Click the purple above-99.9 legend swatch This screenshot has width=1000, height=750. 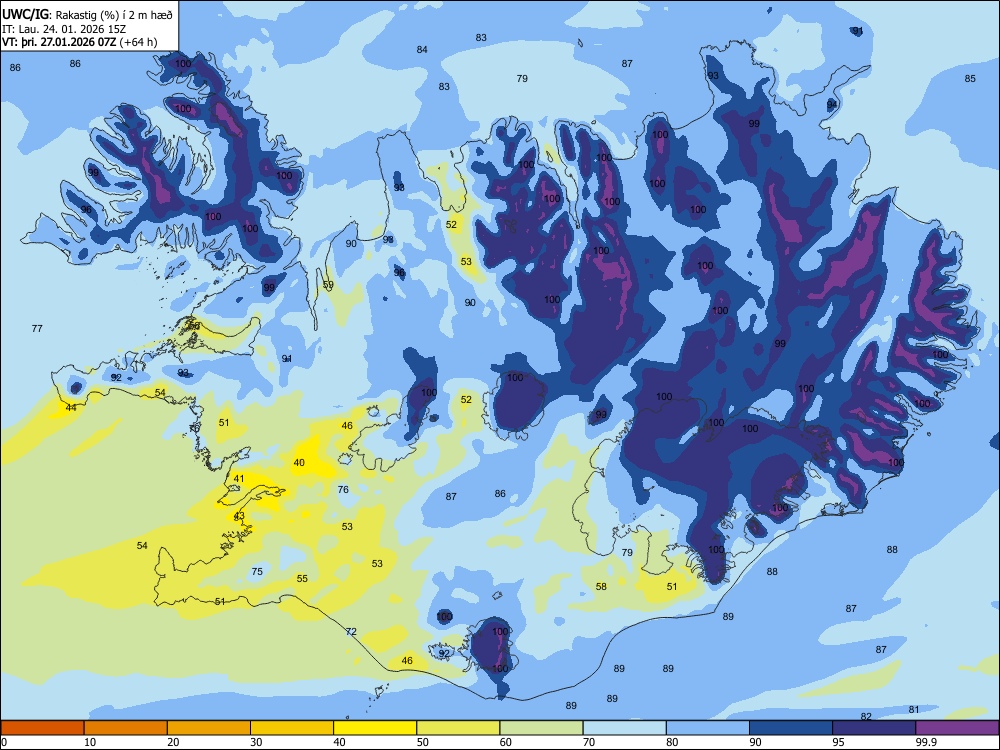pos(957,728)
